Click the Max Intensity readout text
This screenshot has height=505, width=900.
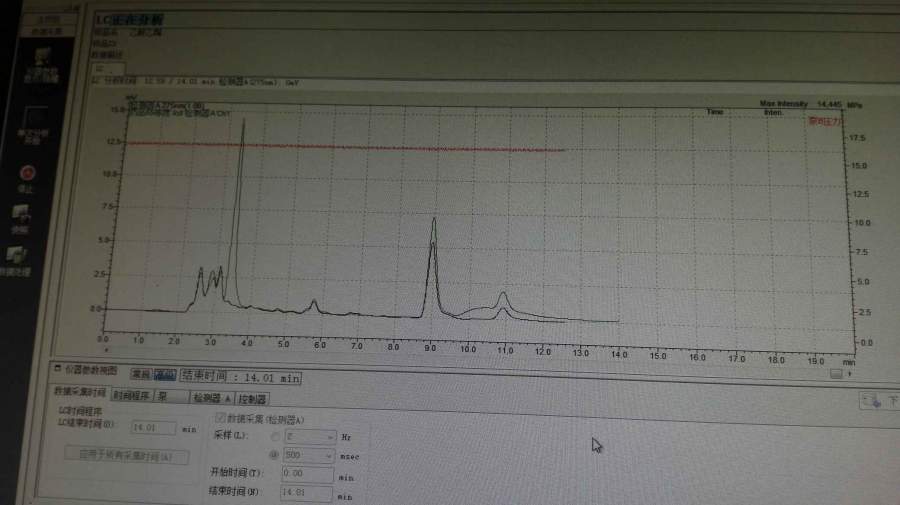[801, 104]
